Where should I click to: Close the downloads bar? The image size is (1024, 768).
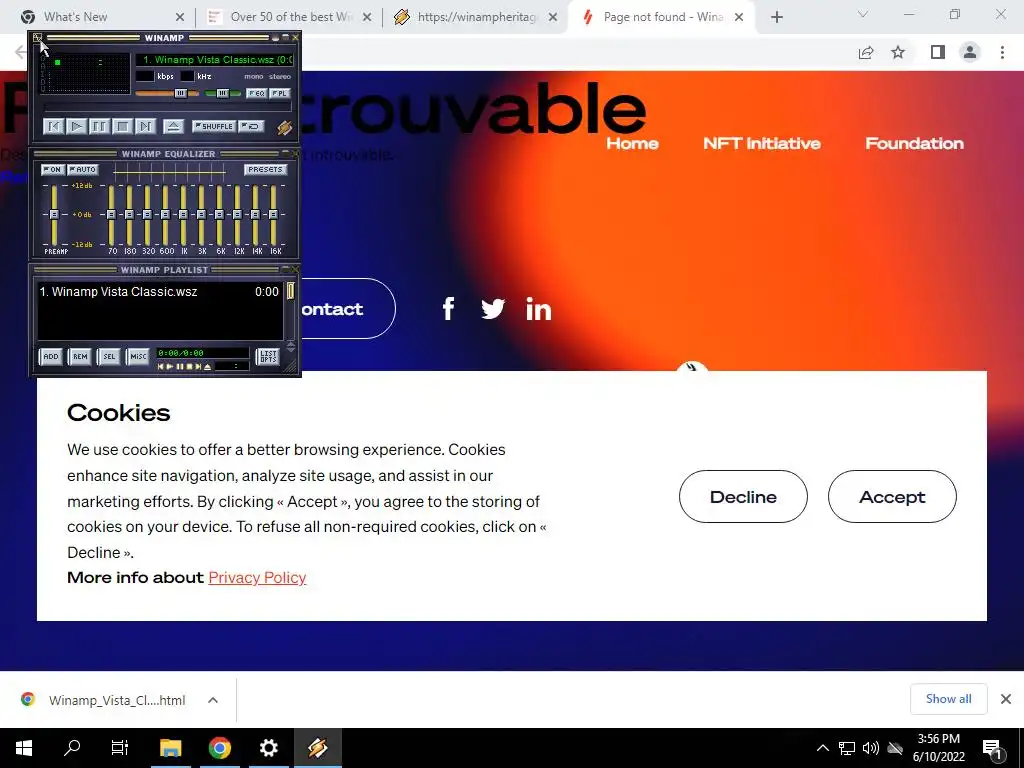pos(1006,699)
